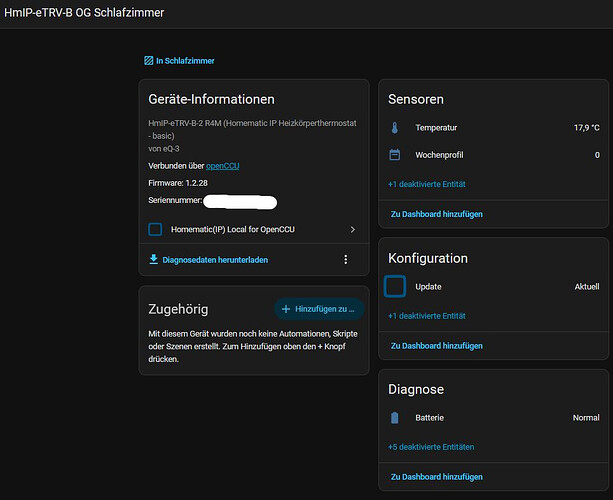Select the Seriennummer label
Viewport: 613px width, 500px height.
tap(175, 200)
